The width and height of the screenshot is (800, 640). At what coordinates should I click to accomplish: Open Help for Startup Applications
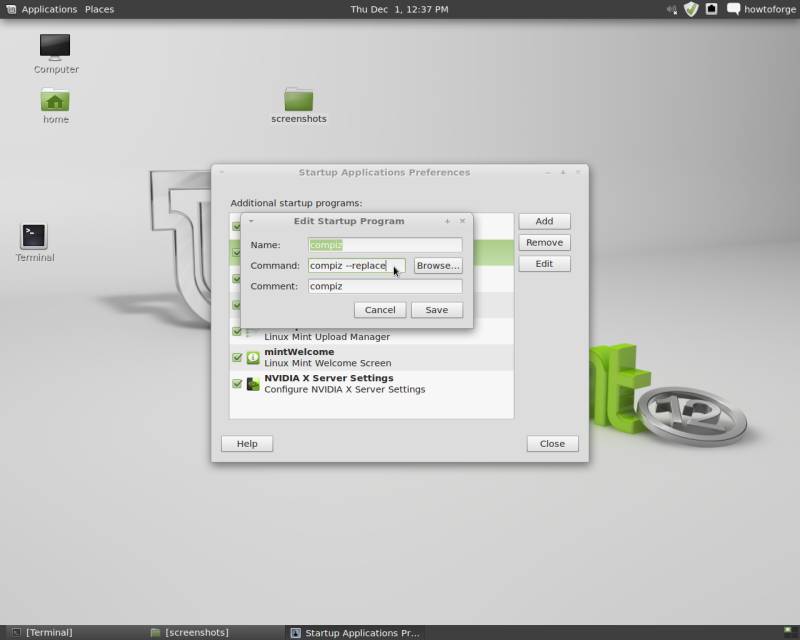pyautogui.click(x=247, y=444)
